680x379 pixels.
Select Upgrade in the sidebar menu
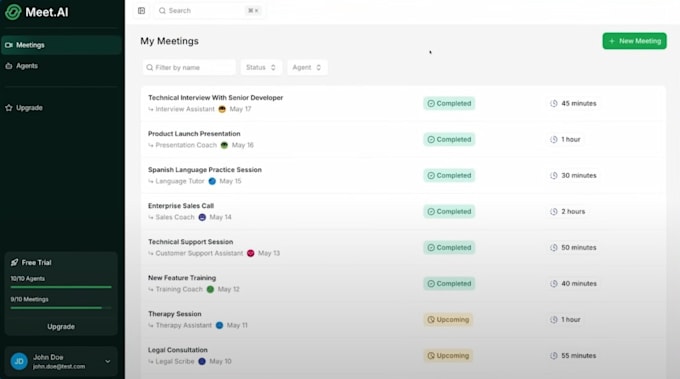click(x=61, y=108)
